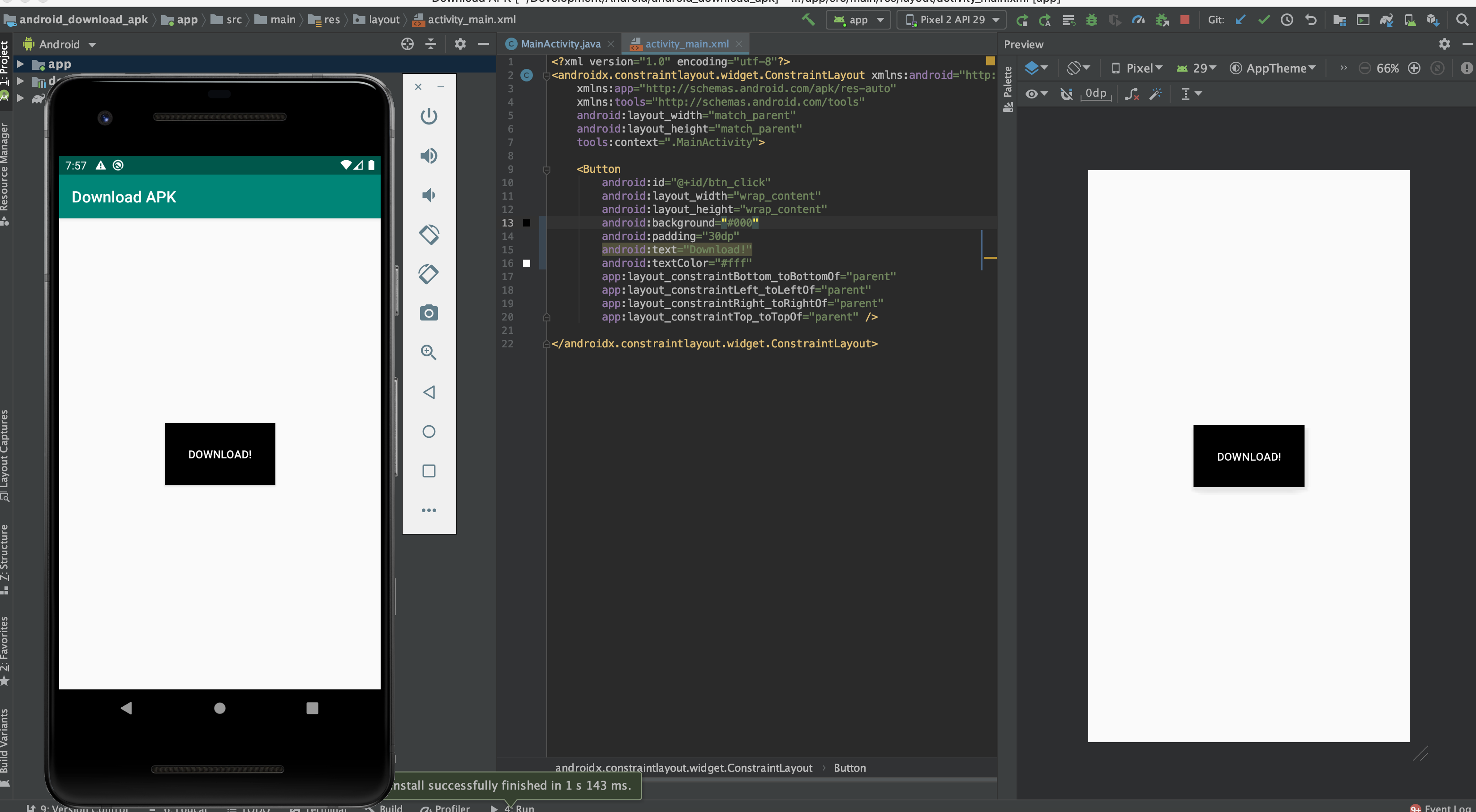
Task: Open the Build tool window tab
Action: 385,808
